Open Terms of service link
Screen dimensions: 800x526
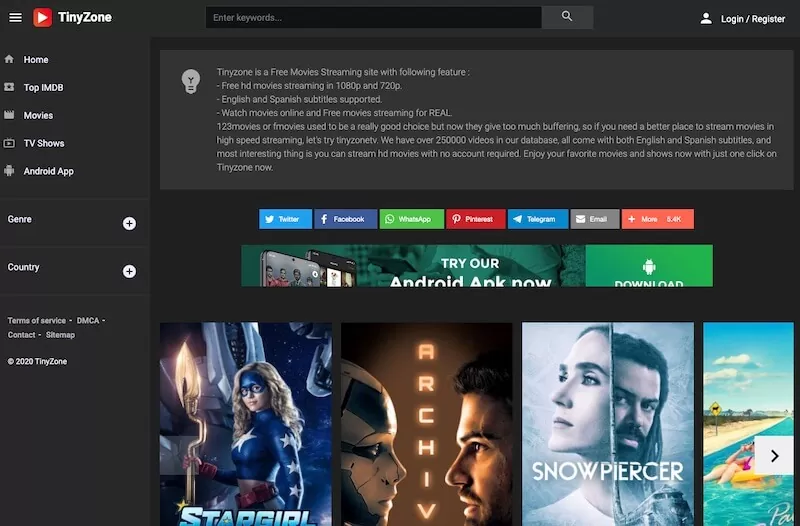click(37, 320)
